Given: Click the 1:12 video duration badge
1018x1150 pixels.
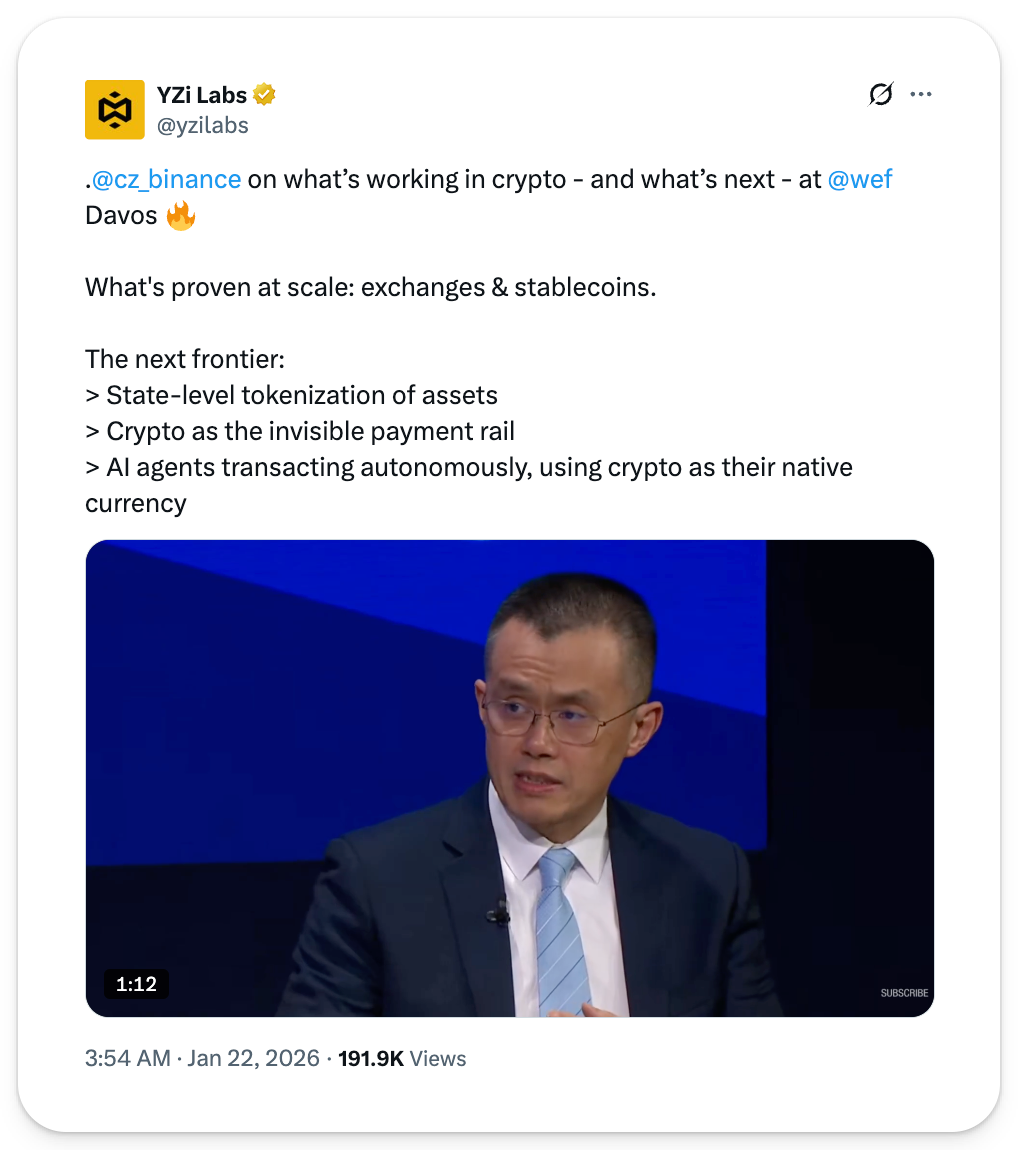Looking at the screenshot, I should click(136, 984).
